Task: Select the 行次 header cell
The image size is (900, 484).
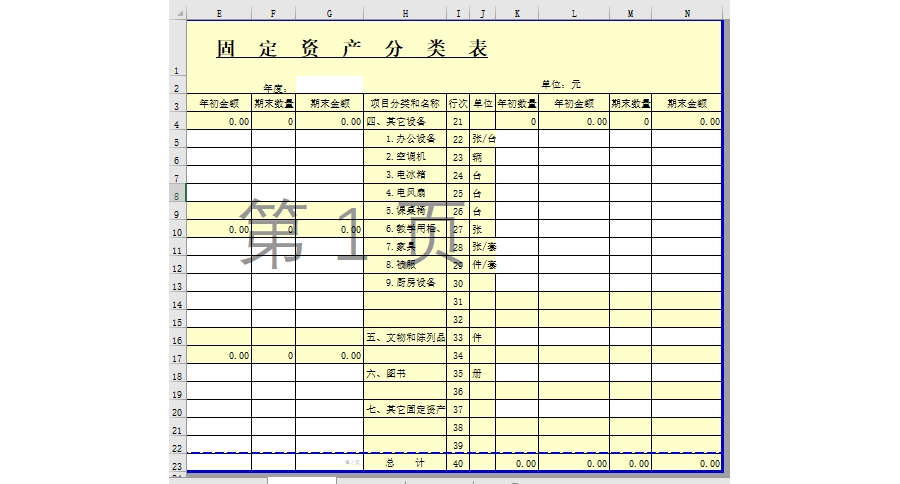Action: click(x=458, y=103)
